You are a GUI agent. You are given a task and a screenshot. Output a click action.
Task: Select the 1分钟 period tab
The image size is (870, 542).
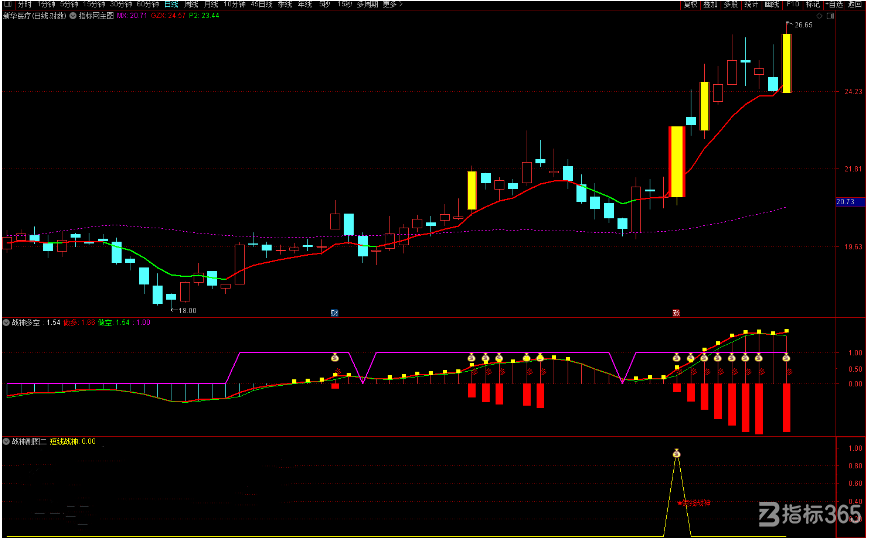(x=47, y=4)
